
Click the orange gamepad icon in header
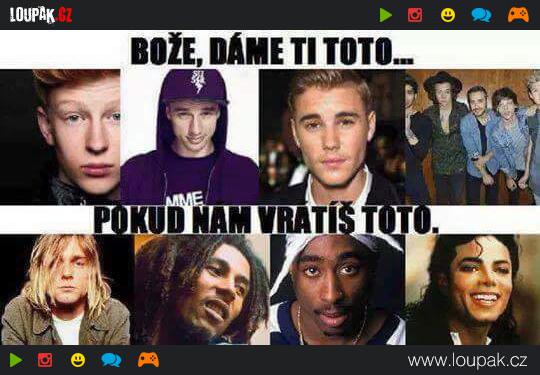[518, 15]
